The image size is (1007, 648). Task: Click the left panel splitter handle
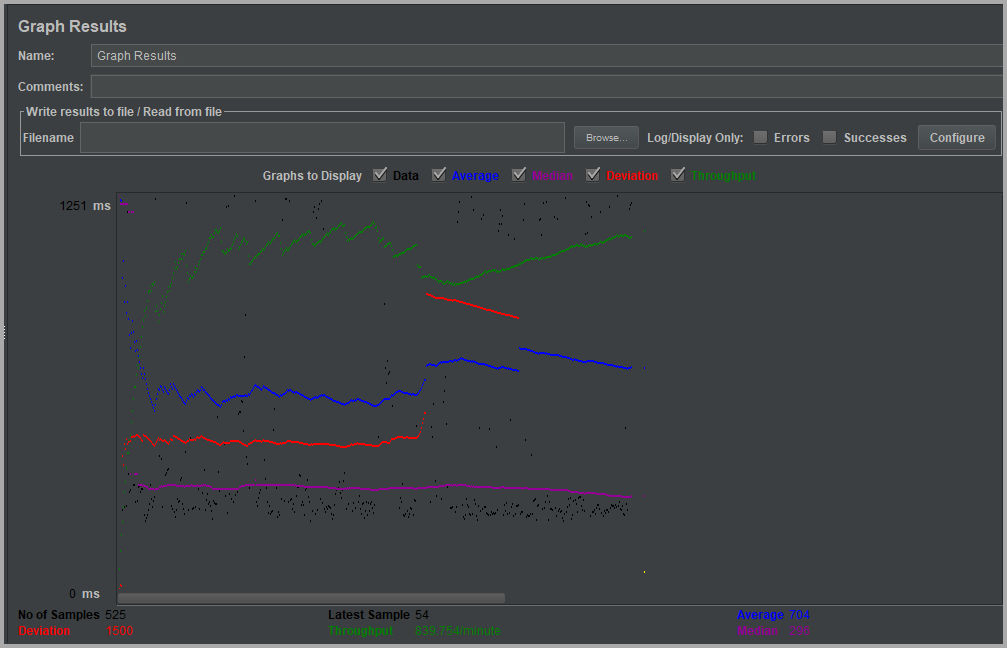(x=4, y=332)
